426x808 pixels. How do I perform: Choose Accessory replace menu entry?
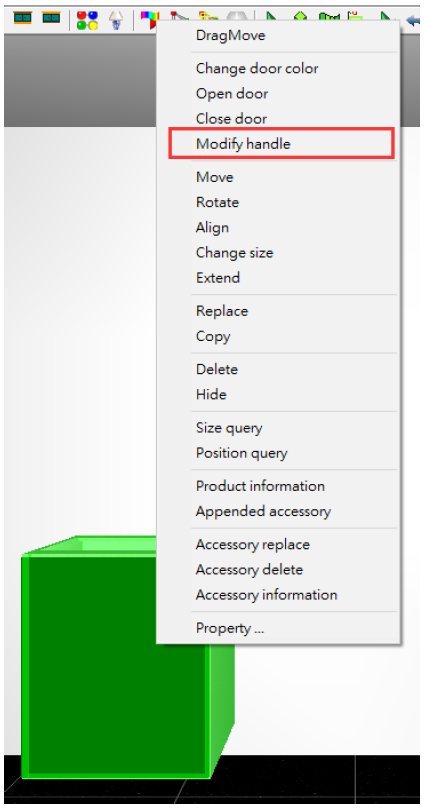pos(252,544)
